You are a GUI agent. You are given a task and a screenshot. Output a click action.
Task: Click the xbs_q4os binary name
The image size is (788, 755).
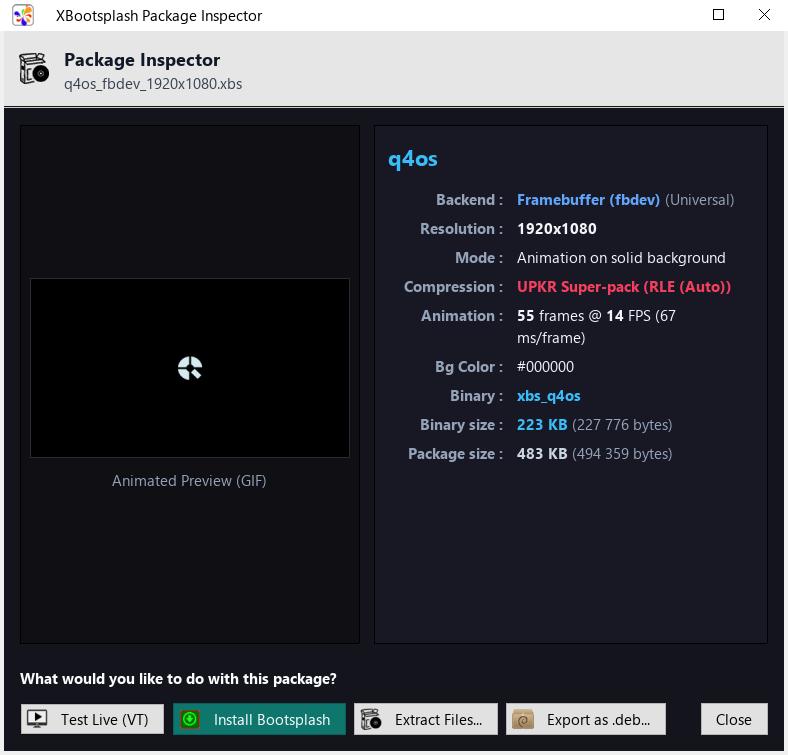[548, 396]
